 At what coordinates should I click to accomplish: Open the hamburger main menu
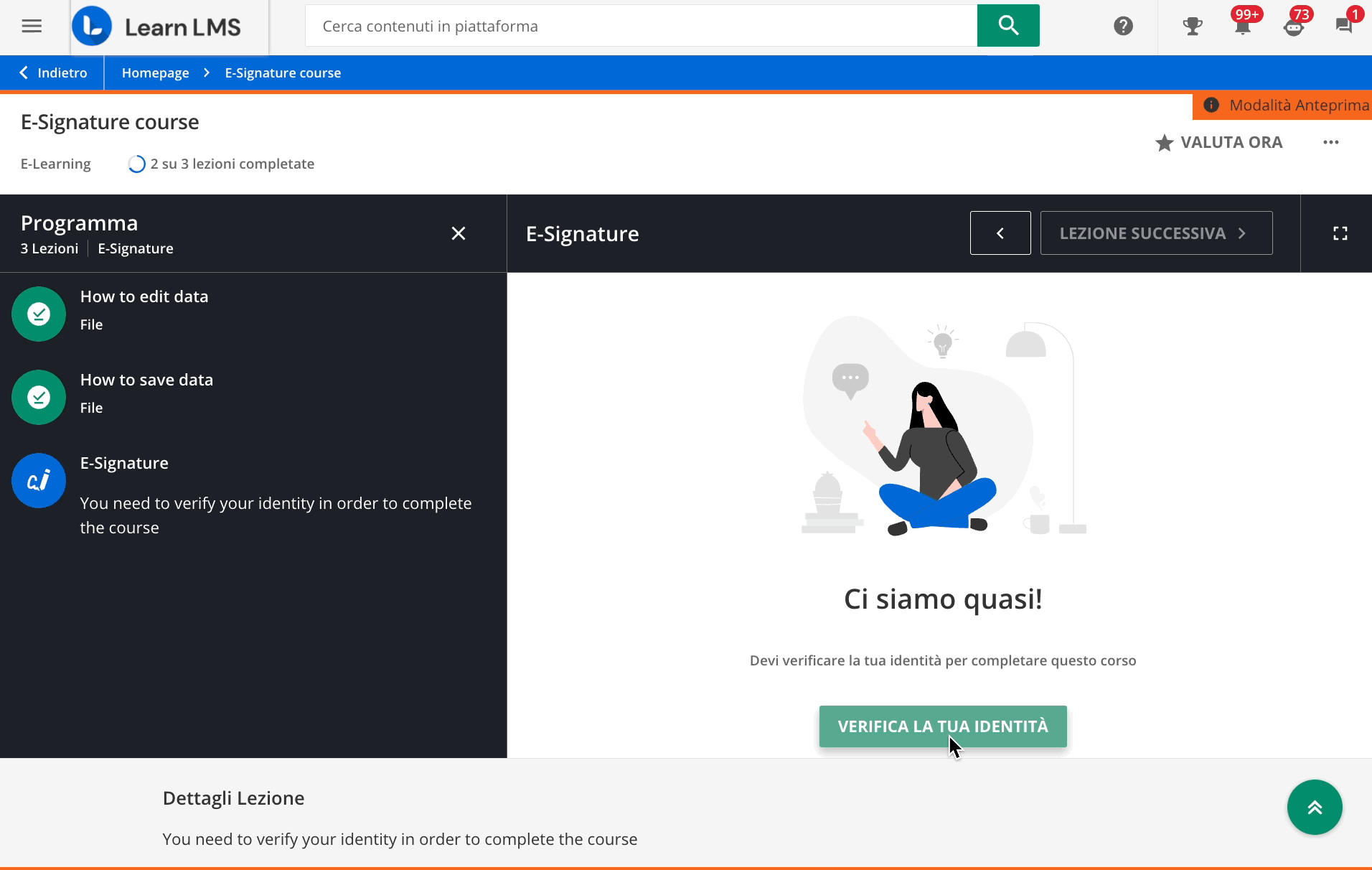click(x=32, y=27)
